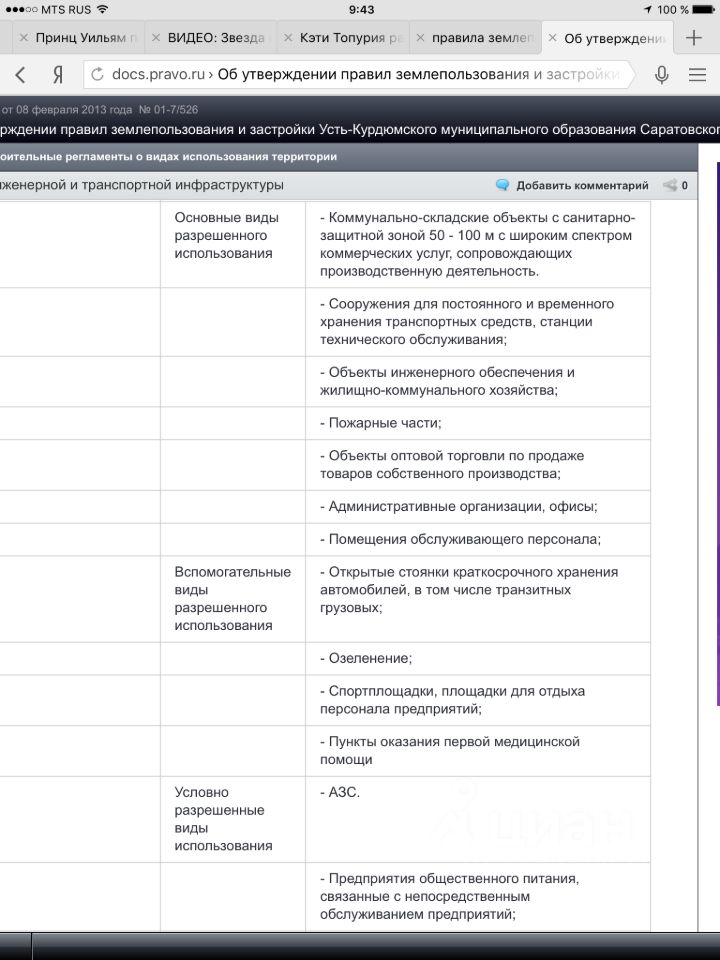Click the Помещения обслуживающего персонала cell
Viewport: 720px width, 960px height.
[478, 539]
